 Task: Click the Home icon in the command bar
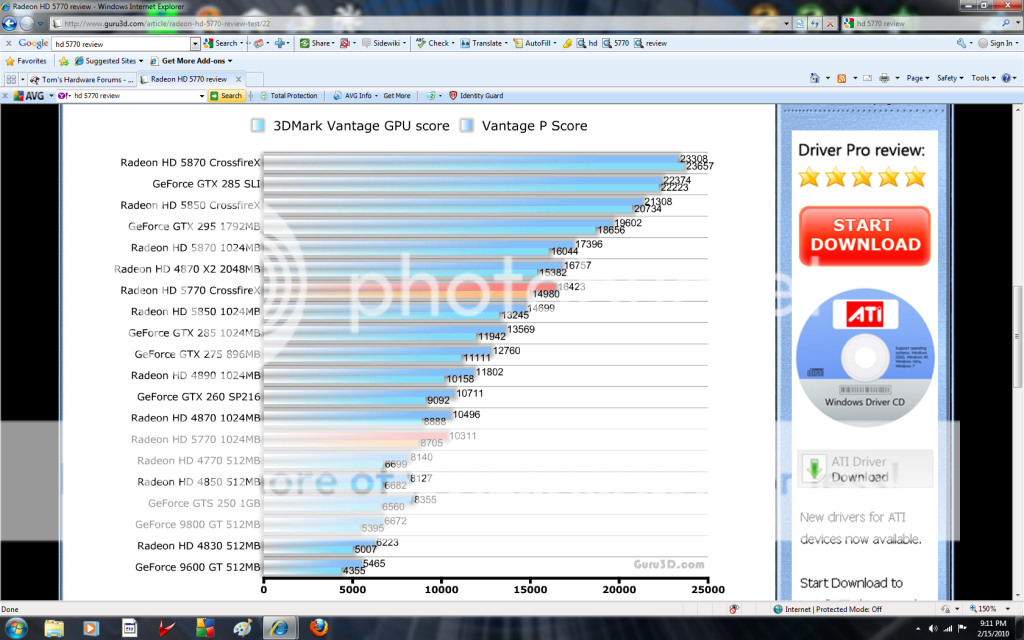[x=814, y=78]
